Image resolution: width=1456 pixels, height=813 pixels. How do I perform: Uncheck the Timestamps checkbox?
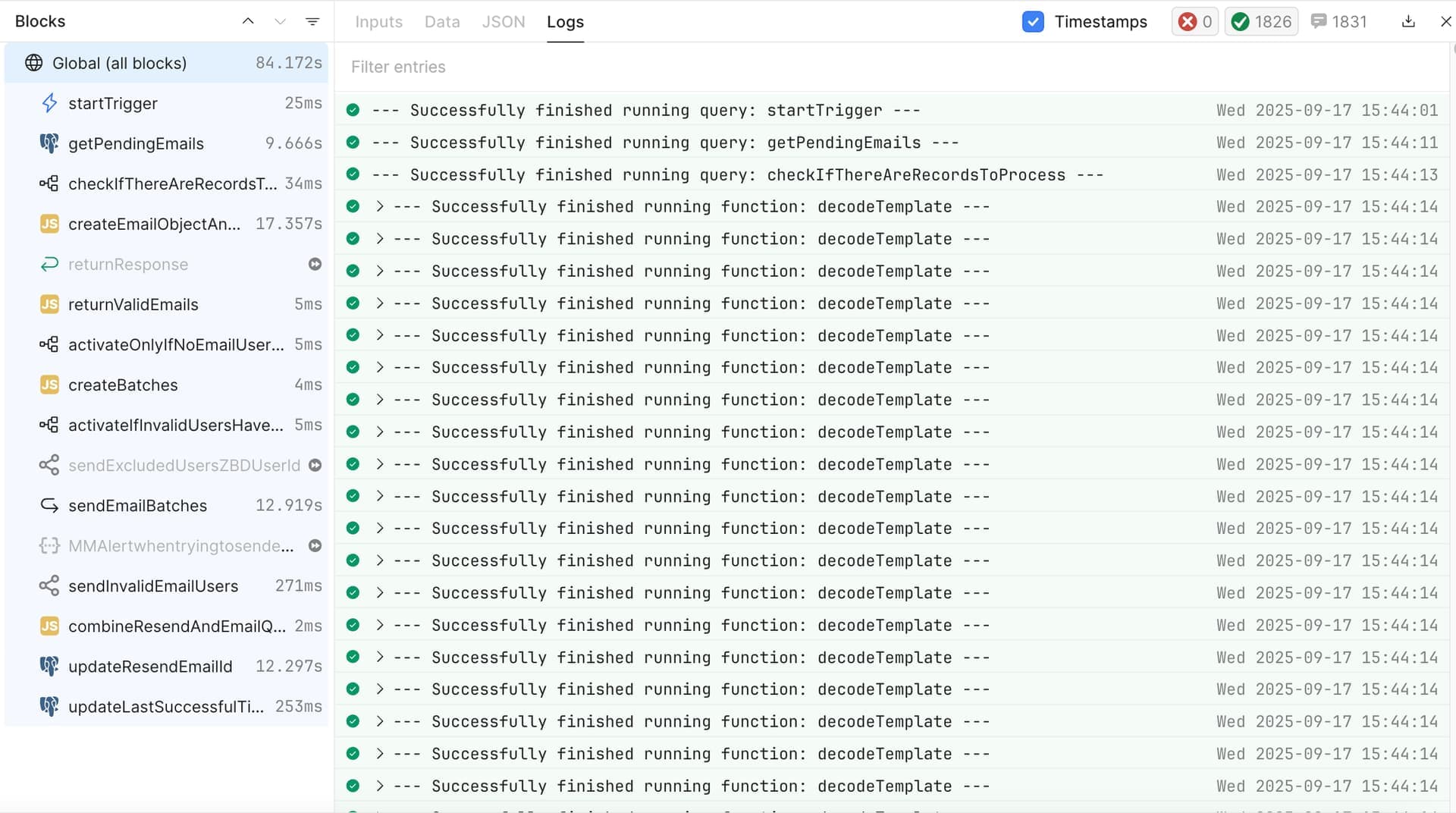coord(1033,21)
